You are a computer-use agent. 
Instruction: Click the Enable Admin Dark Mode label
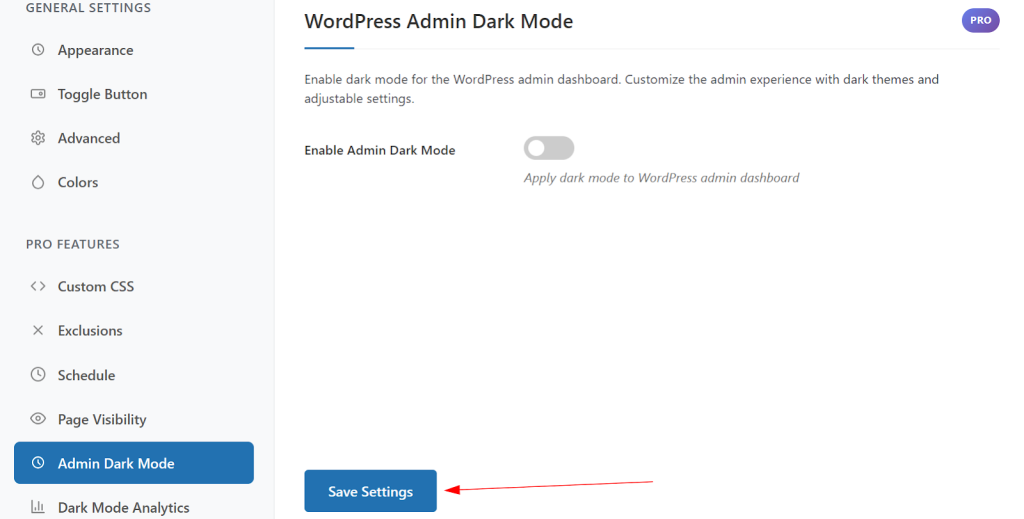point(379,150)
